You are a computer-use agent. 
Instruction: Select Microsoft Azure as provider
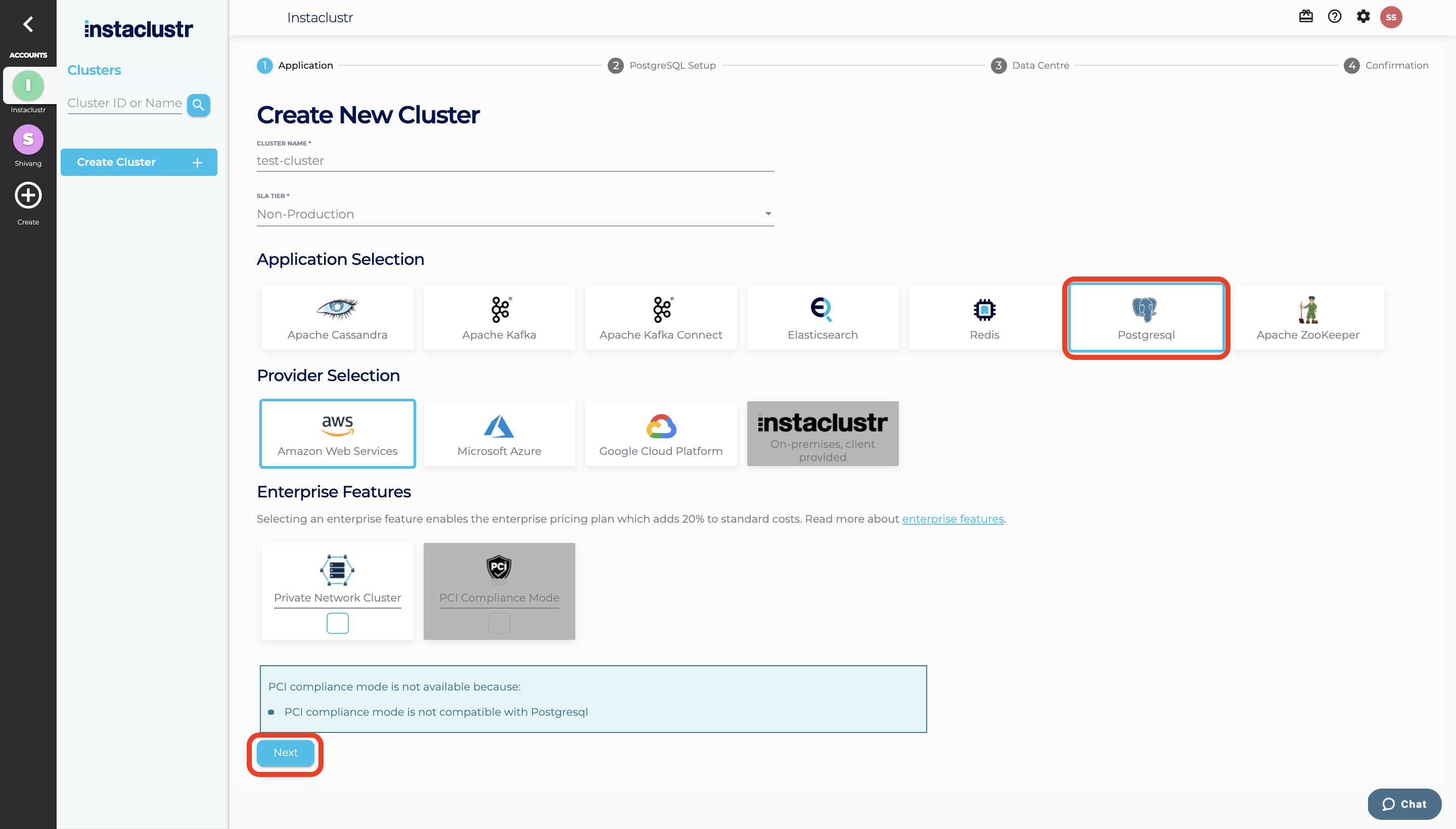(499, 434)
